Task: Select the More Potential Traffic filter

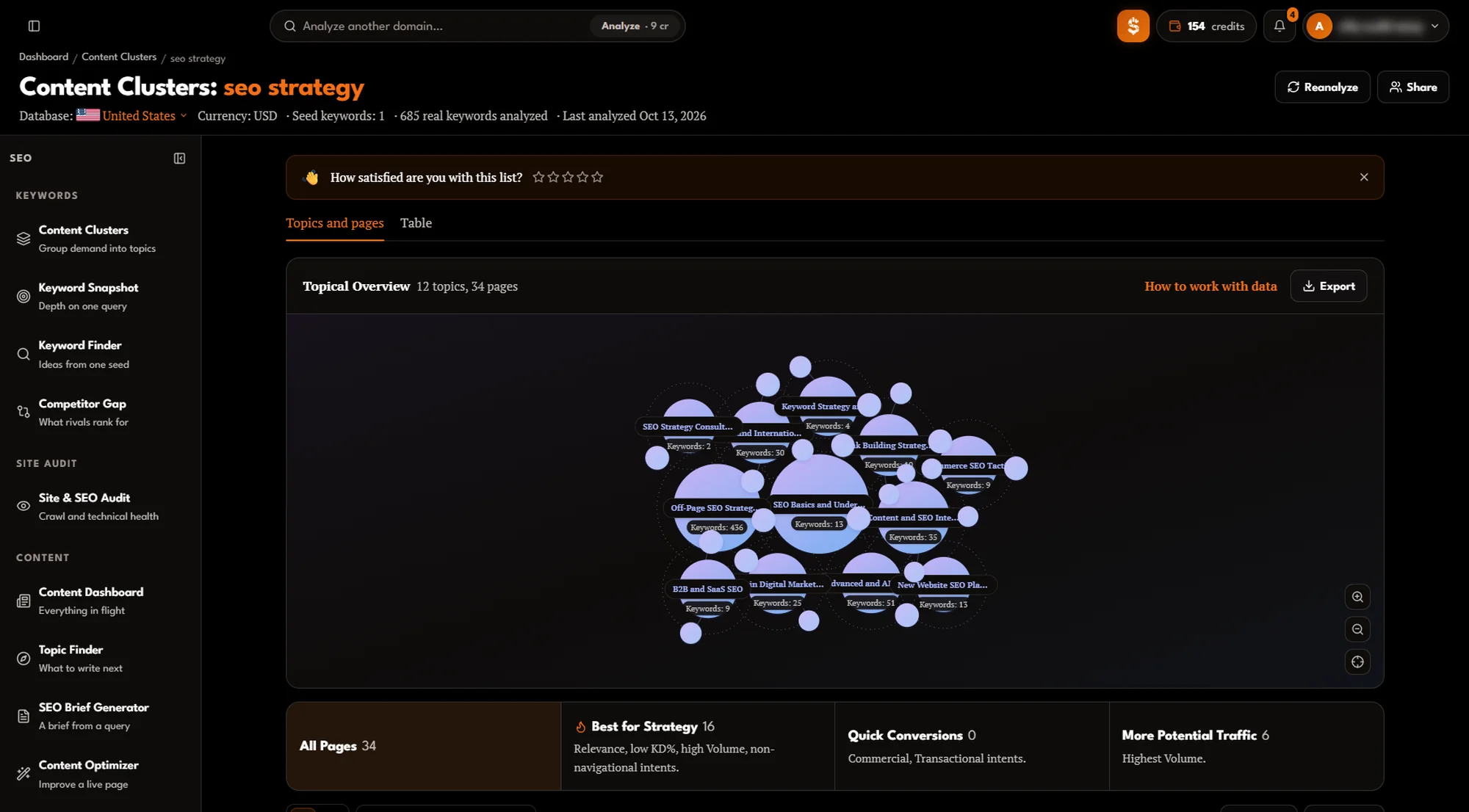Action: 1246,747
